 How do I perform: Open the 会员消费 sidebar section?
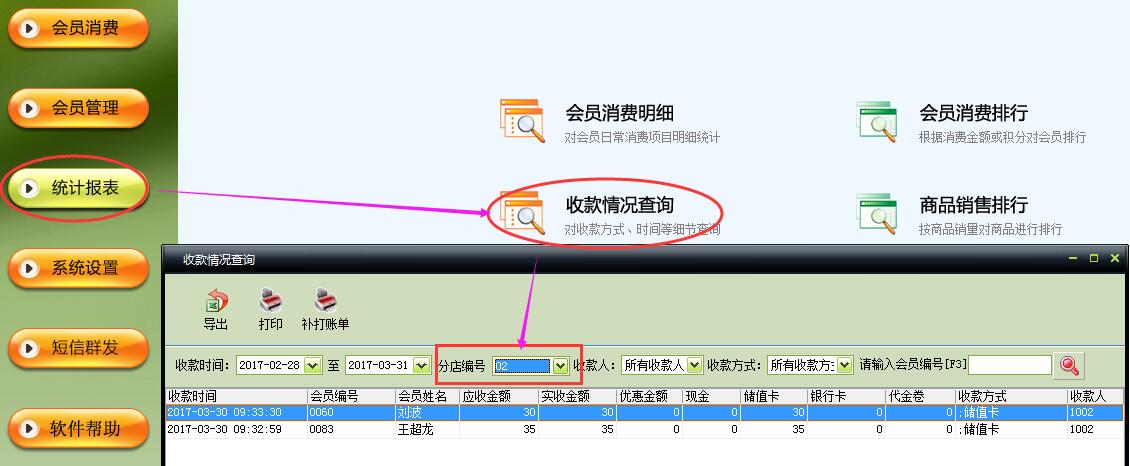coord(78,29)
